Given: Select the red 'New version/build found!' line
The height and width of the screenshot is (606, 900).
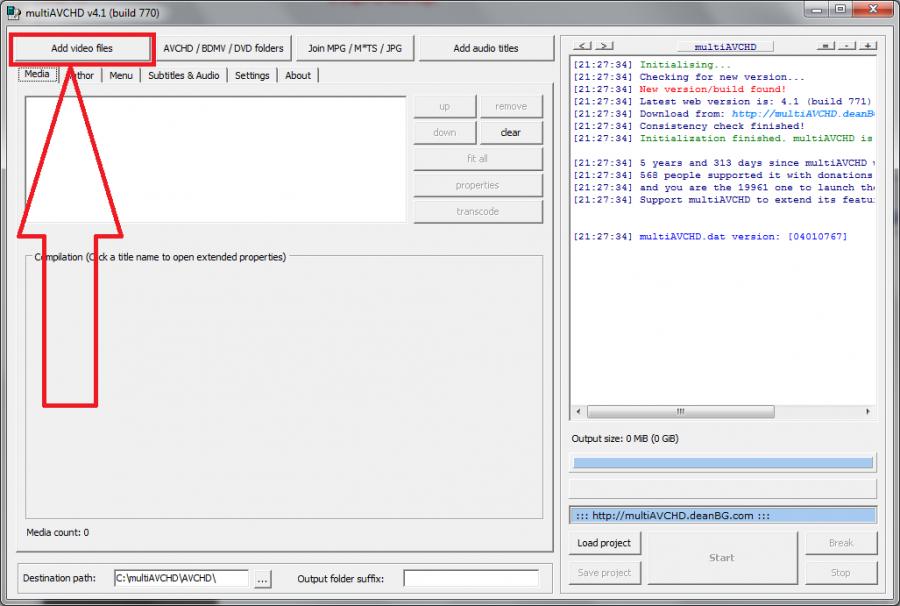Looking at the screenshot, I should pyautogui.click(x=680, y=89).
